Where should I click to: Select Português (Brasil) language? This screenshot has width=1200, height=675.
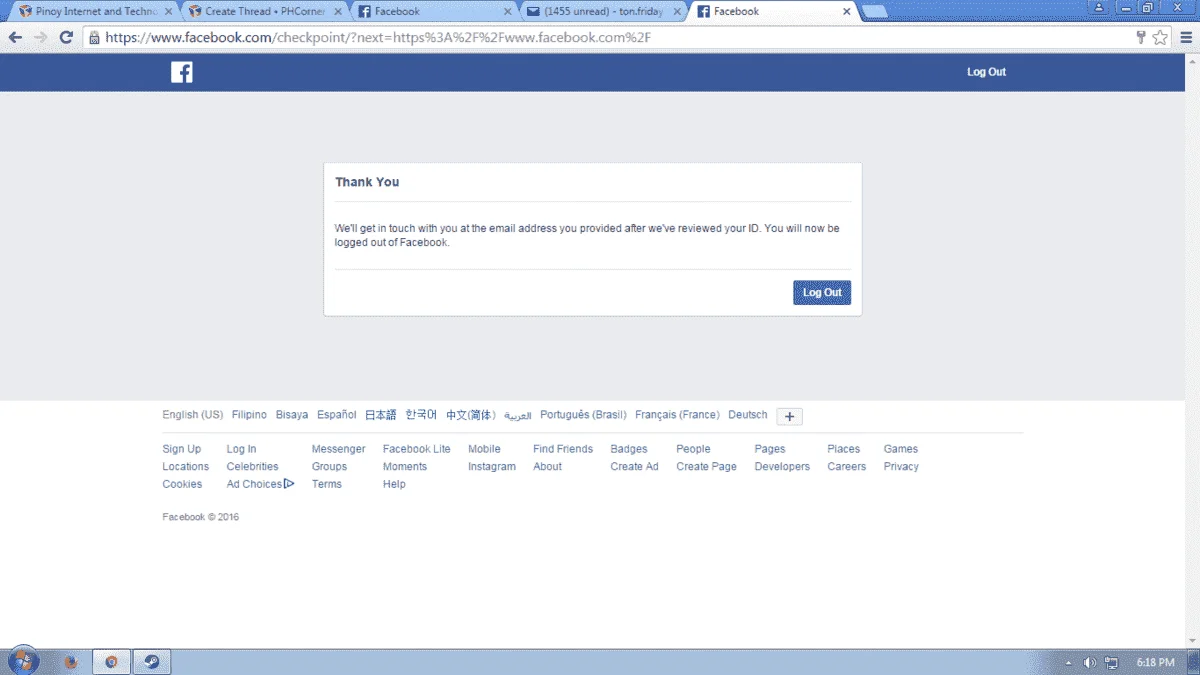583,415
